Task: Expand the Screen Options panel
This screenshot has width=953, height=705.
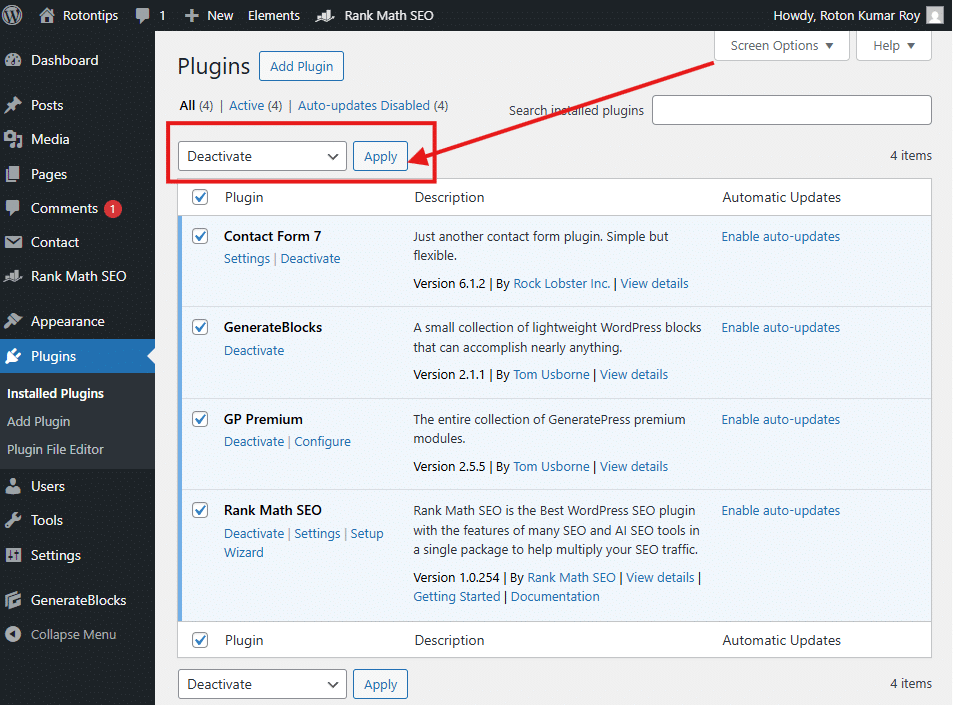Action: click(782, 46)
